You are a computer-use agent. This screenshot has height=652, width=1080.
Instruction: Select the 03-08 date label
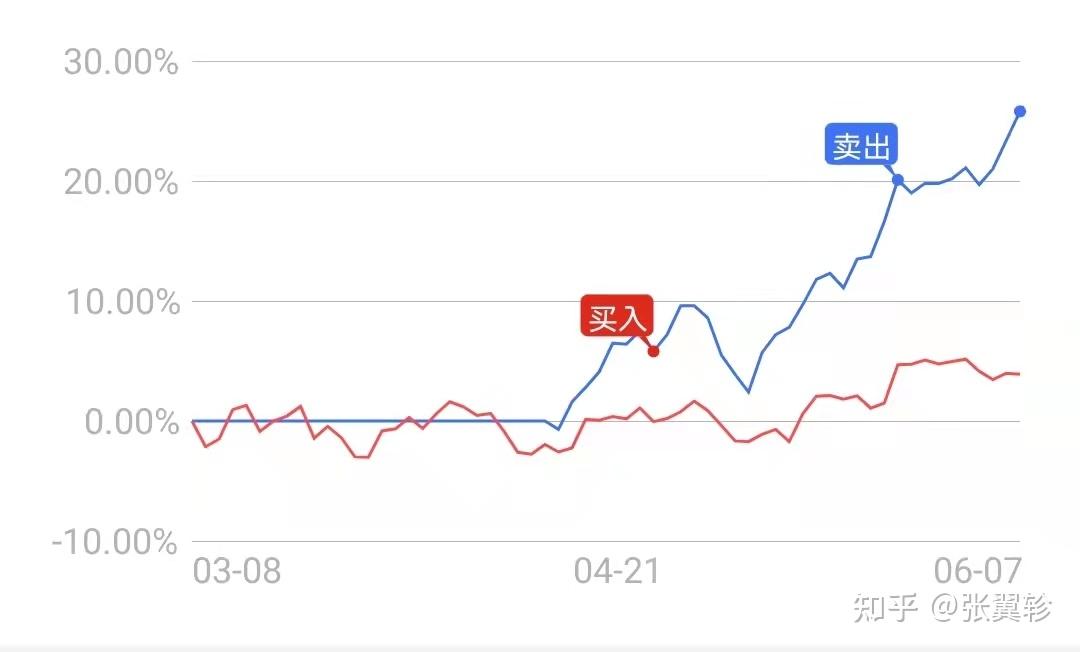click(x=236, y=572)
